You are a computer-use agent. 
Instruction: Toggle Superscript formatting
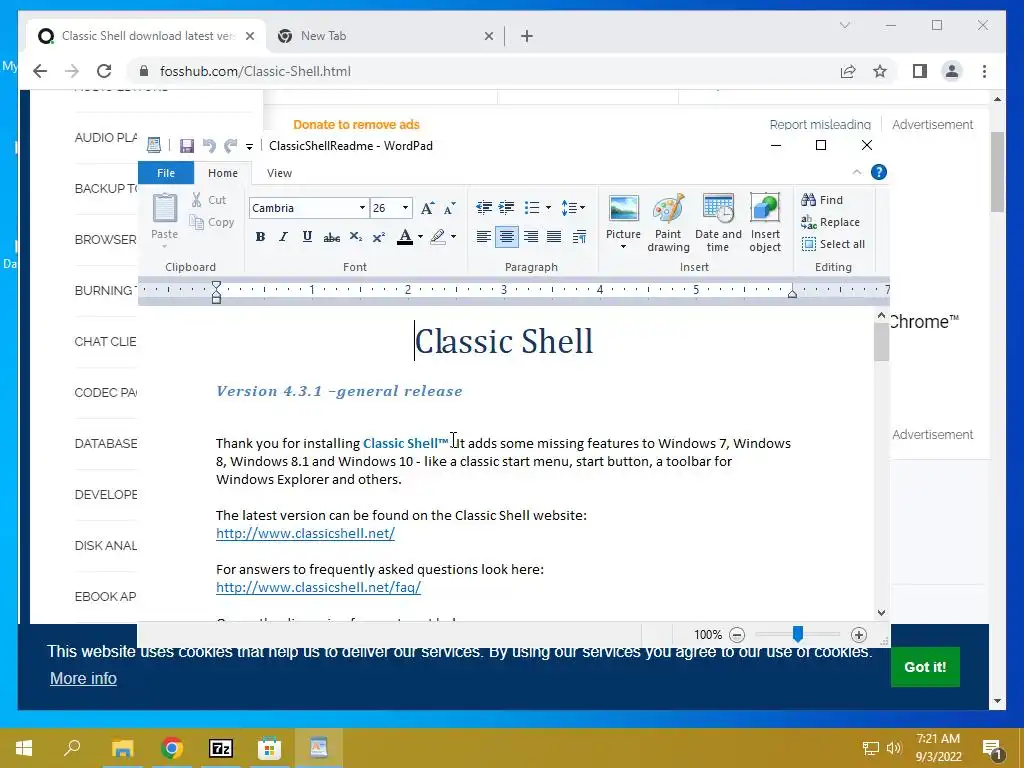coord(379,236)
